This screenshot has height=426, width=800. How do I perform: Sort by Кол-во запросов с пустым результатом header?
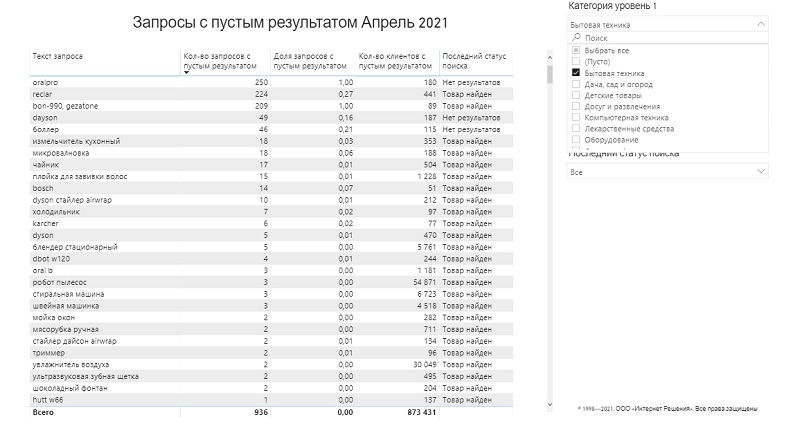(220, 61)
